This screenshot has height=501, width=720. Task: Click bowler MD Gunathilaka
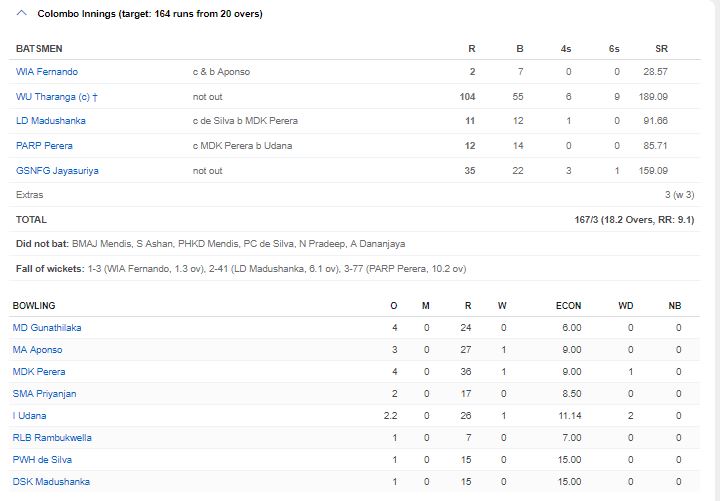pos(47,328)
